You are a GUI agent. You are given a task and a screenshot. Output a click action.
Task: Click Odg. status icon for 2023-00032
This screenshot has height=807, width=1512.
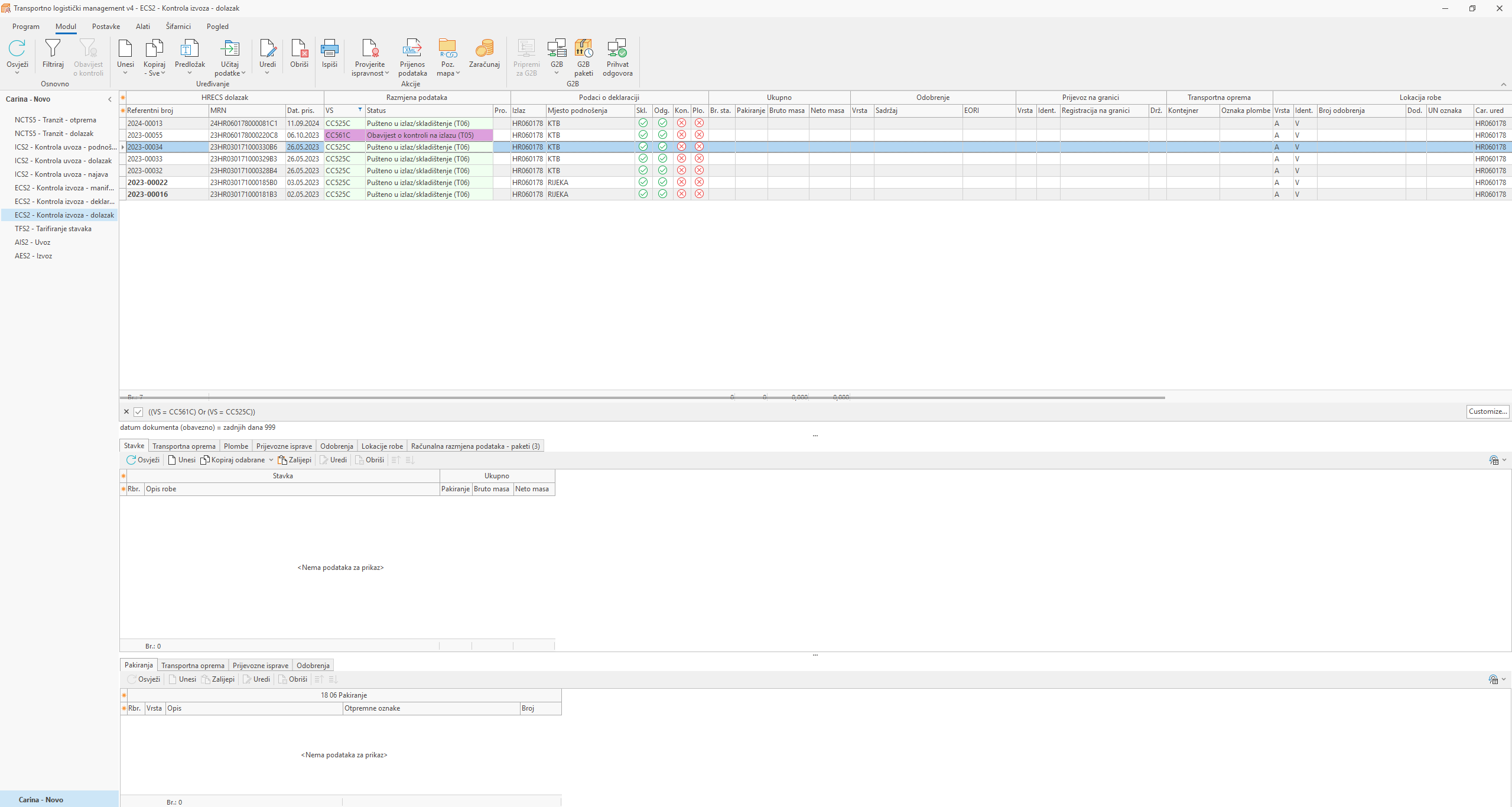(x=662, y=170)
